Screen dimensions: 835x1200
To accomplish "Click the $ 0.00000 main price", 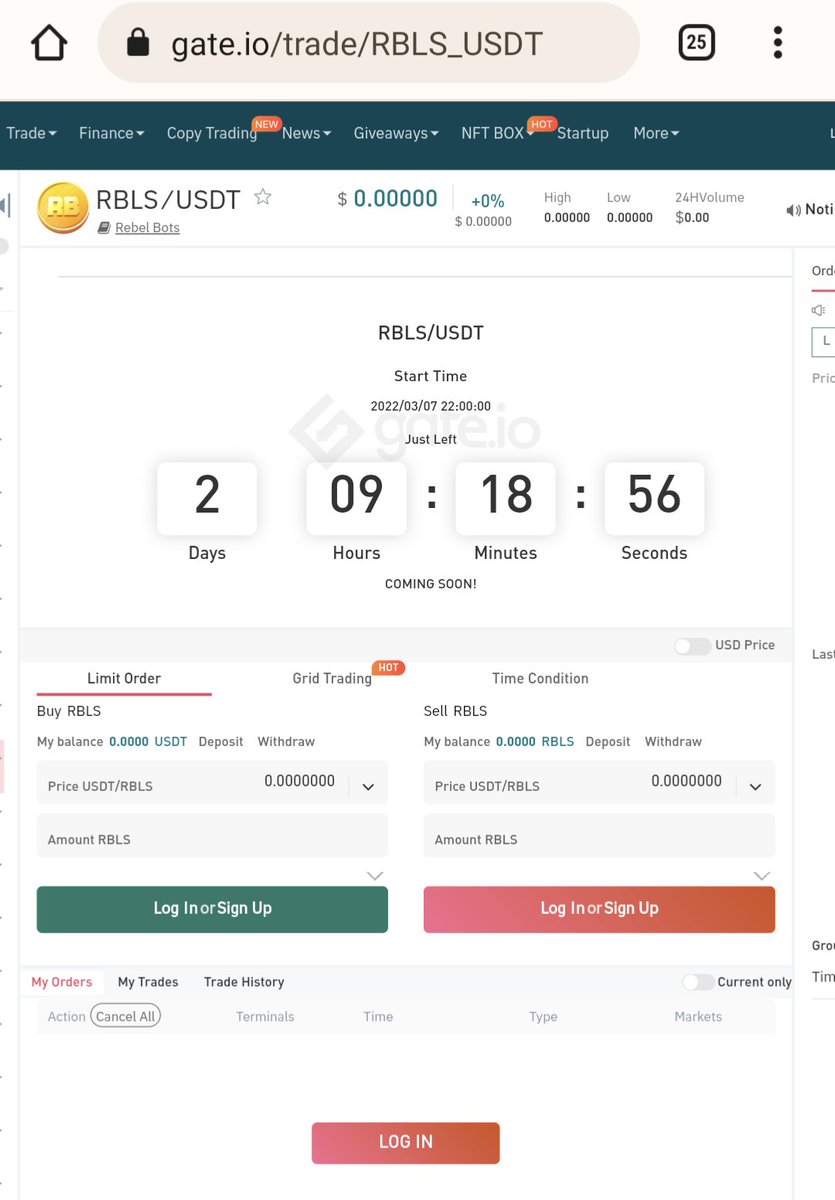I will coord(388,198).
